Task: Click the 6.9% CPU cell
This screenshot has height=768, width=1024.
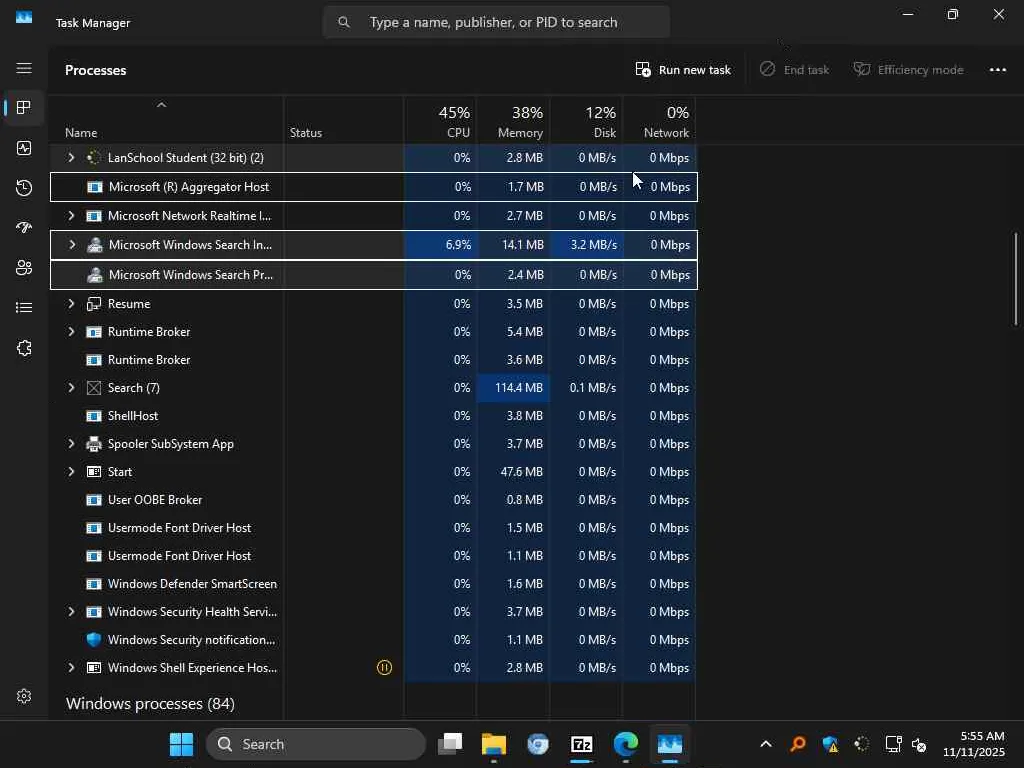Action: point(440,245)
